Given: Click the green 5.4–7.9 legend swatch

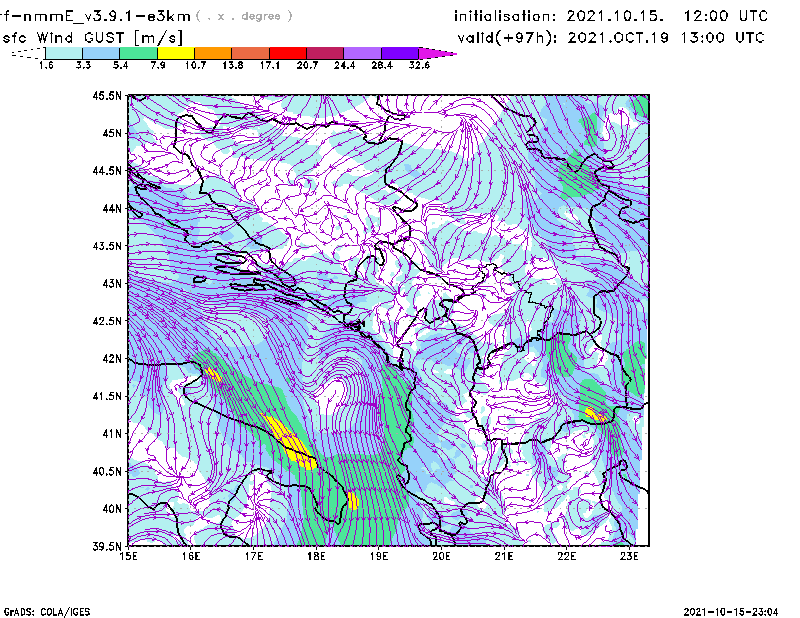Looking at the screenshot, I should [x=138, y=53].
